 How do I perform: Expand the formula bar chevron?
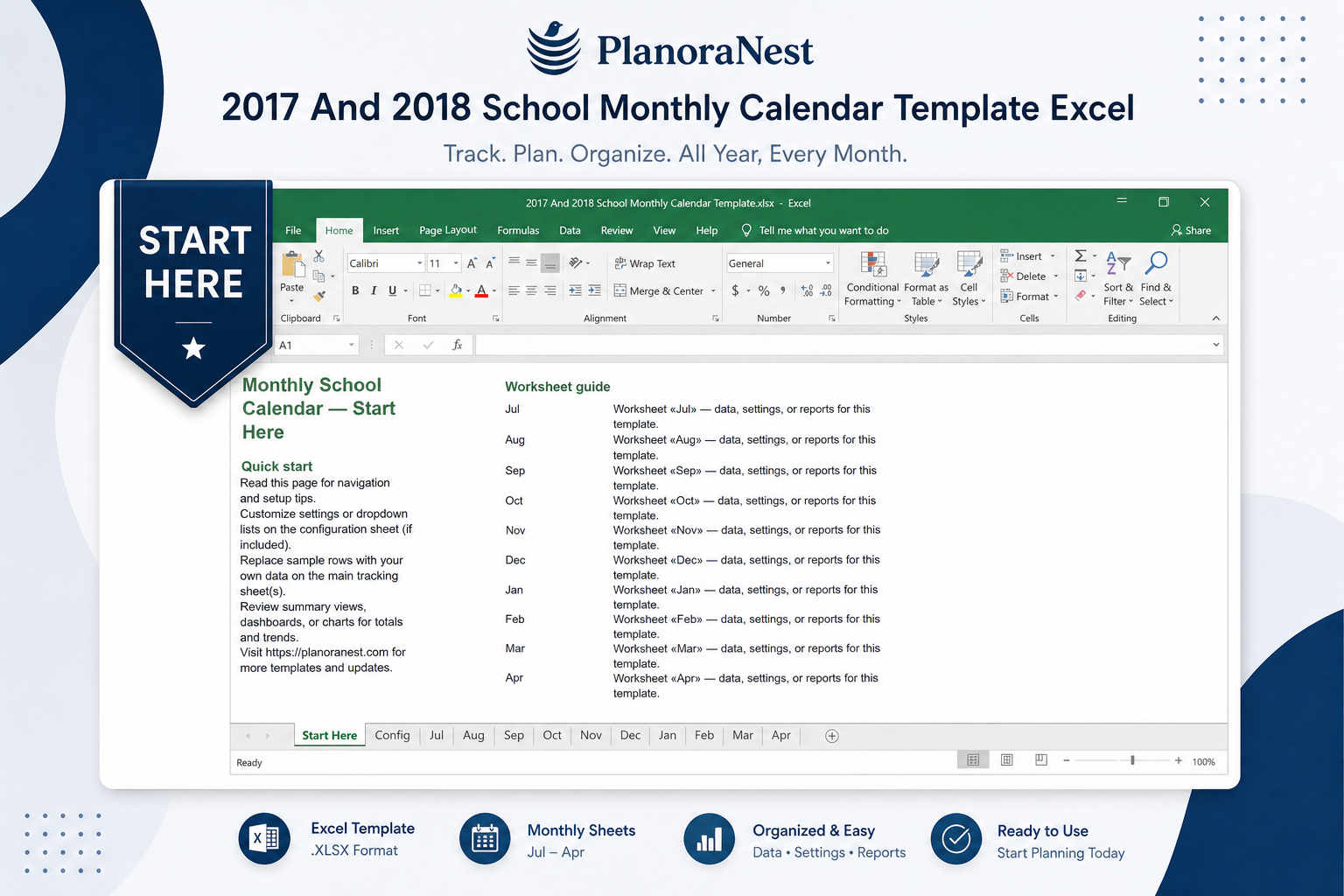[x=1216, y=346]
